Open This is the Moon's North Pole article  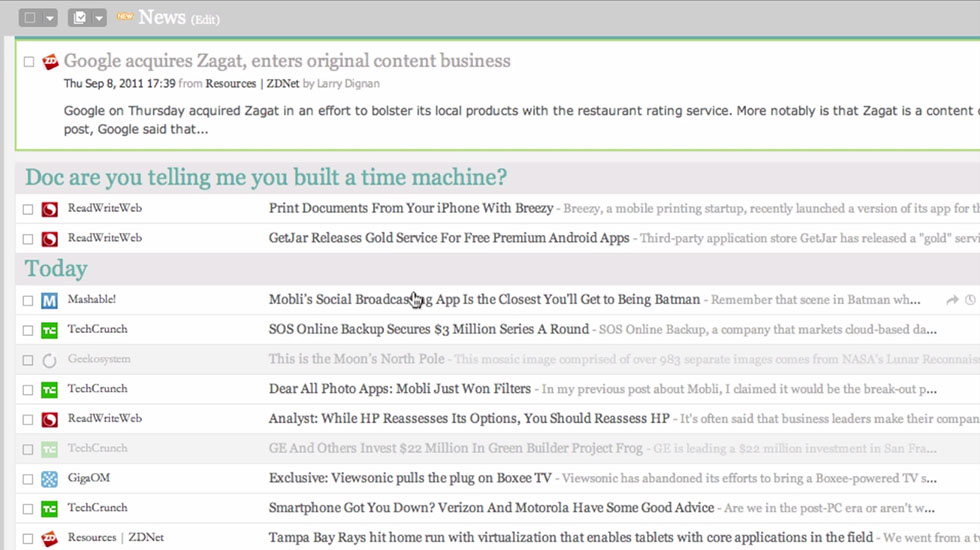coord(356,359)
